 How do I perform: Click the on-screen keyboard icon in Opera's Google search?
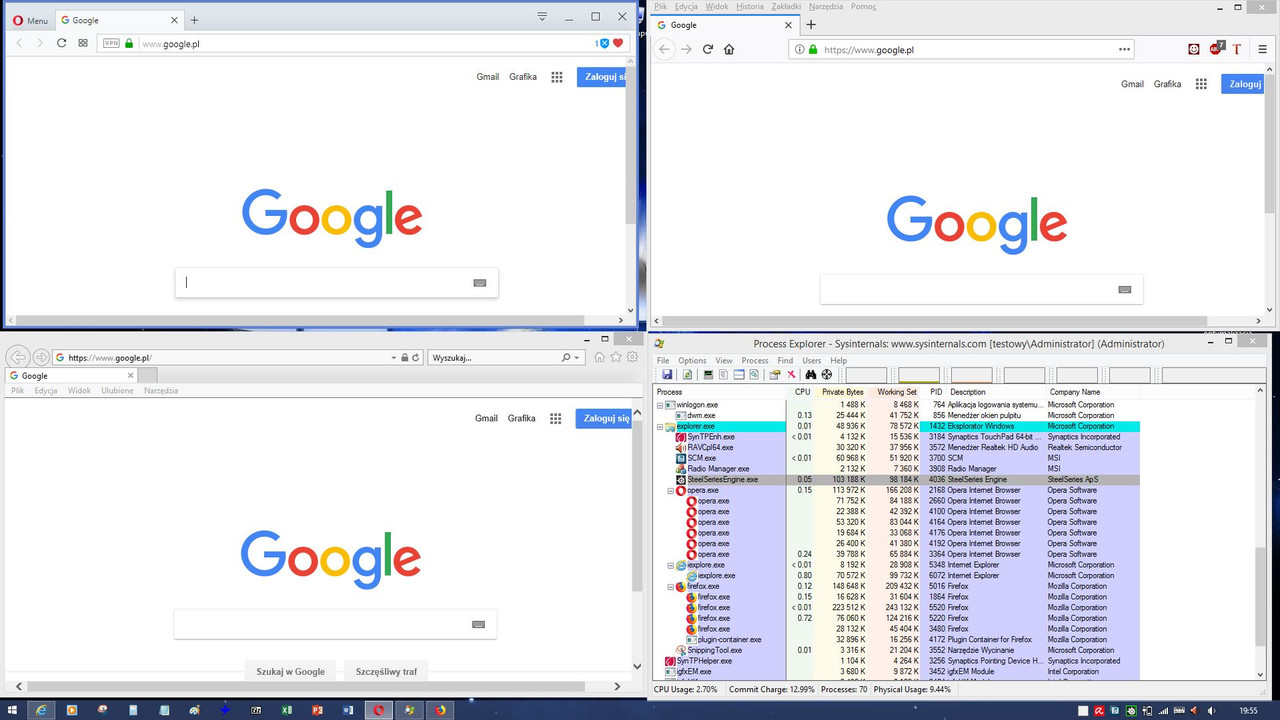[x=480, y=283]
